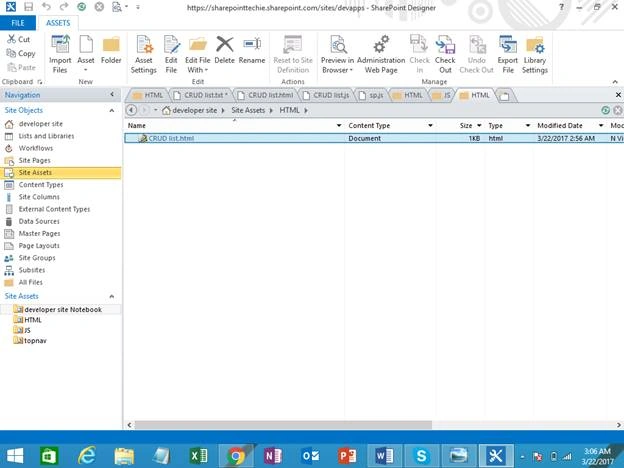This screenshot has width=624, height=468.
Task: Click the back navigation arrow in the breadcrumb bar
Action: click(131, 110)
